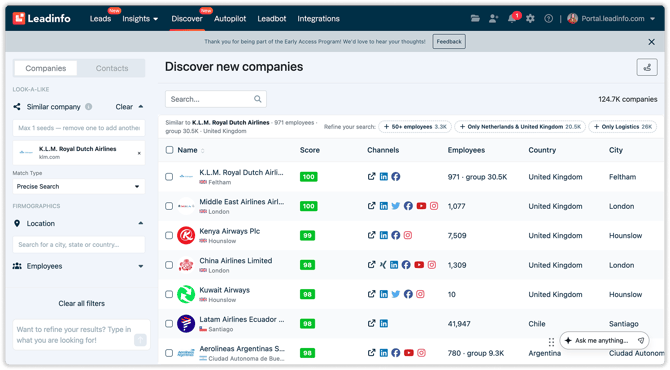This screenshot has width=670, height=370.
Task: Check Middle East Airlines row
Action: [x=169, y=206]
